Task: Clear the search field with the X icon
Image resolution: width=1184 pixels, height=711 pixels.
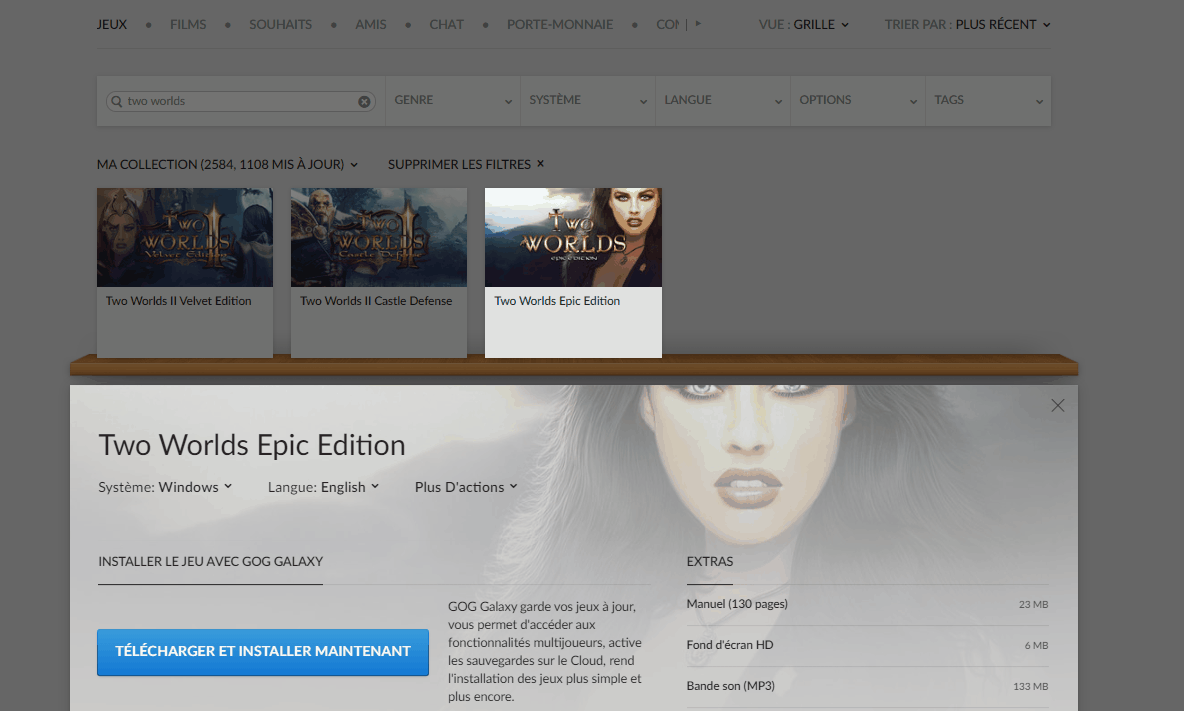Action: [364, 101]
